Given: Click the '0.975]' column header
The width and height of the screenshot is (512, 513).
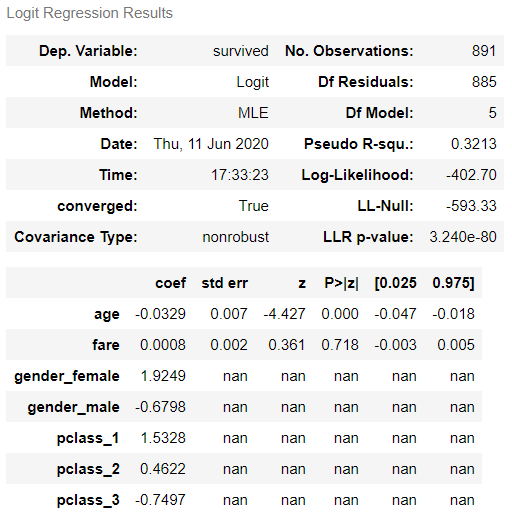Looking at the screenshot, I should [453, 284].
